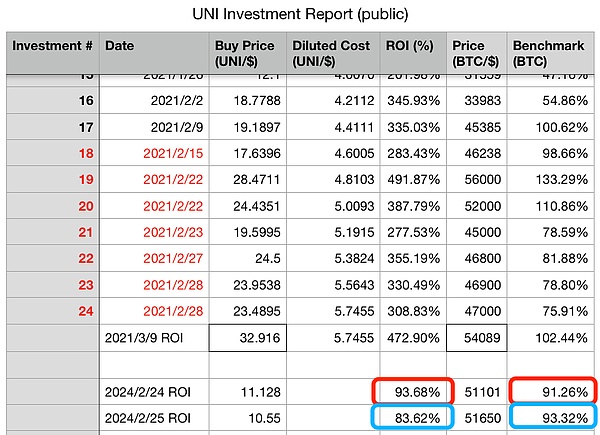Click the "Buy Price (UNI/$)" header cell
This screenshot has height=435, width=600.
(245, 55)
